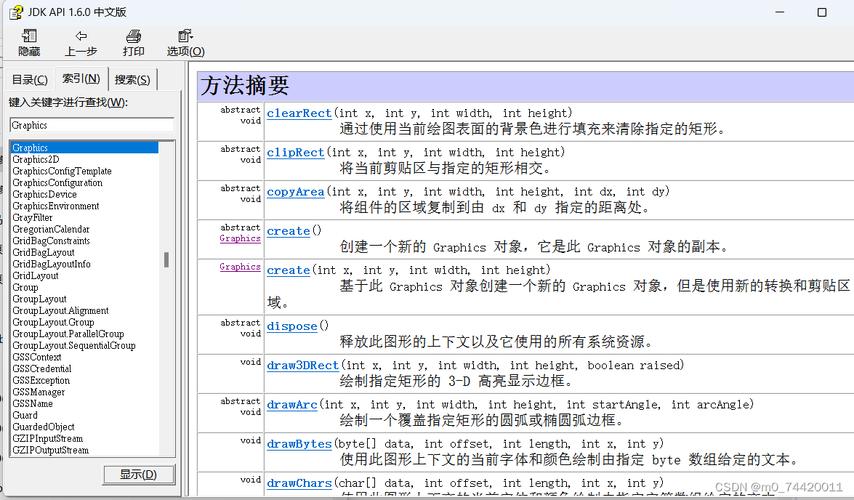
Task: Open the create(int x, int y...) method link
Action: coord(288,270)
